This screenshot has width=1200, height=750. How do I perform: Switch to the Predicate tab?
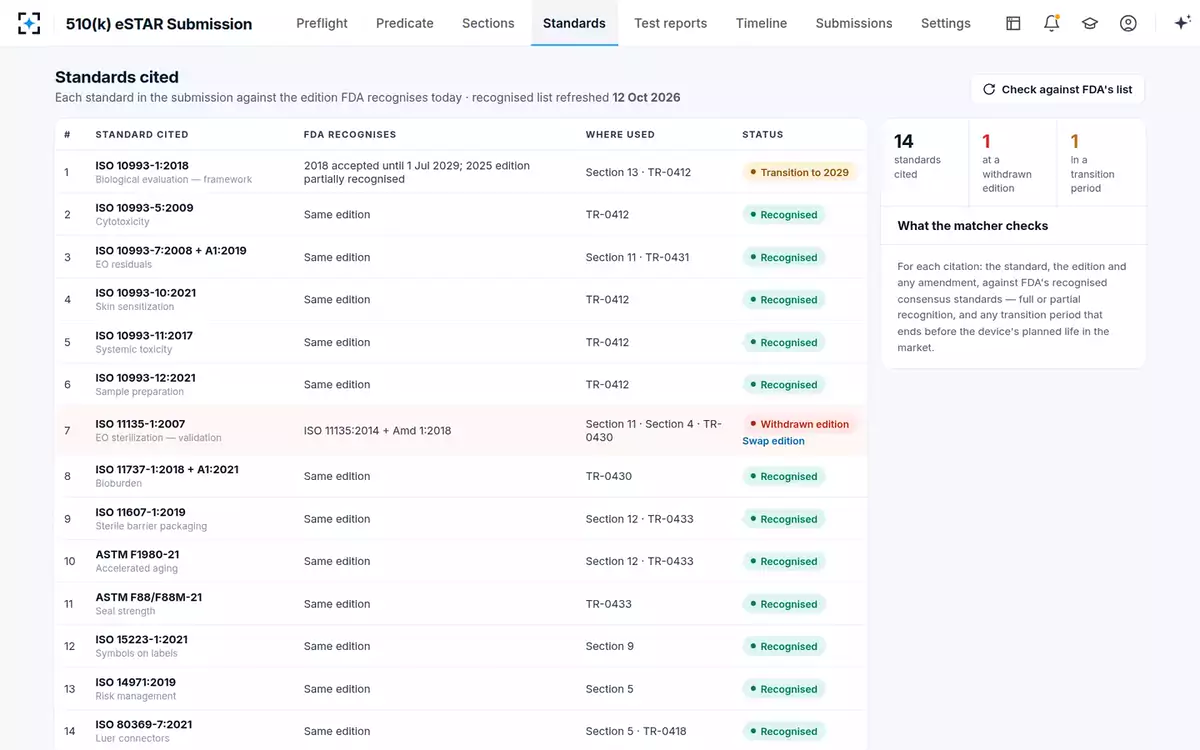(405, 23)
